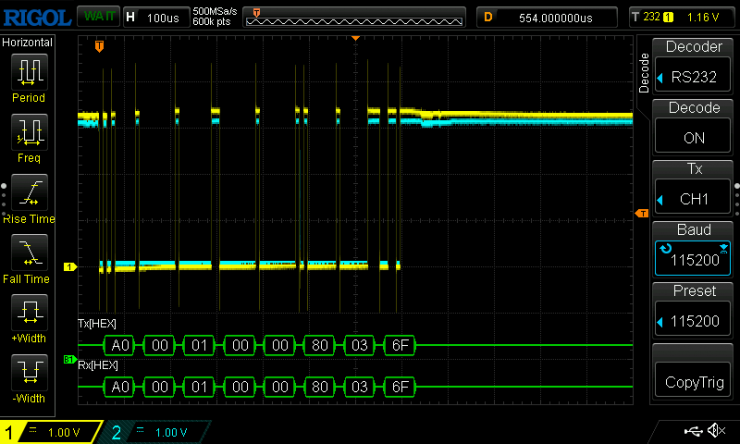Click the WAIT trigger status indicator
This screenshot has width=740, height=444.
click(x=98, y=17)
